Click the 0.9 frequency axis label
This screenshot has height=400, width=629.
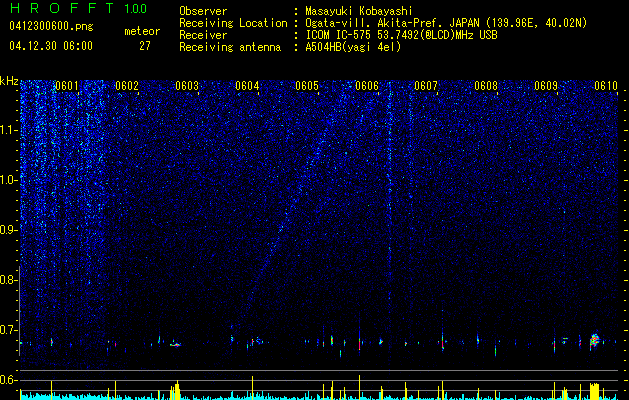pos(9,230)
